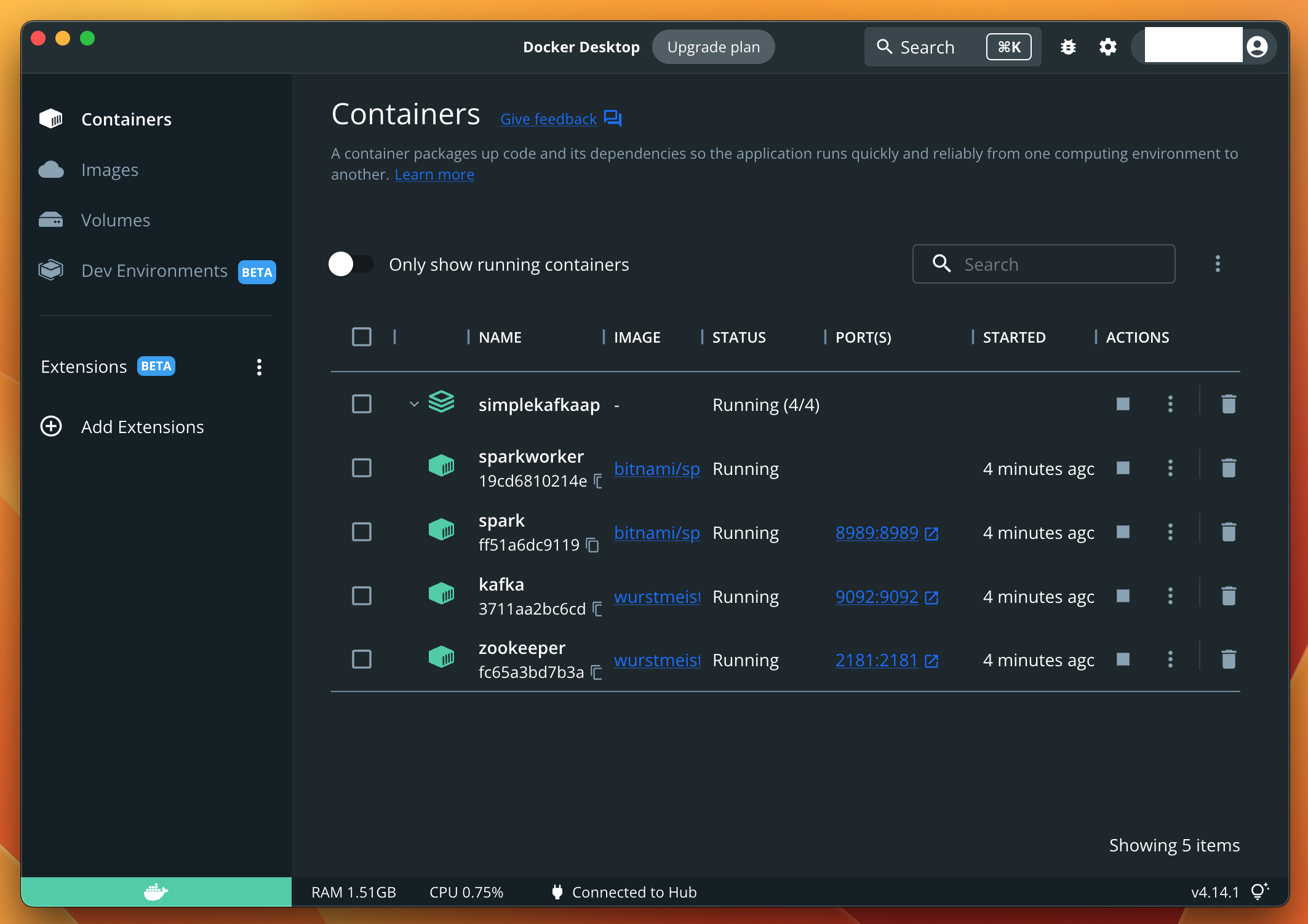
Task: Toggle only show running containers
Action: pos(351,265)
